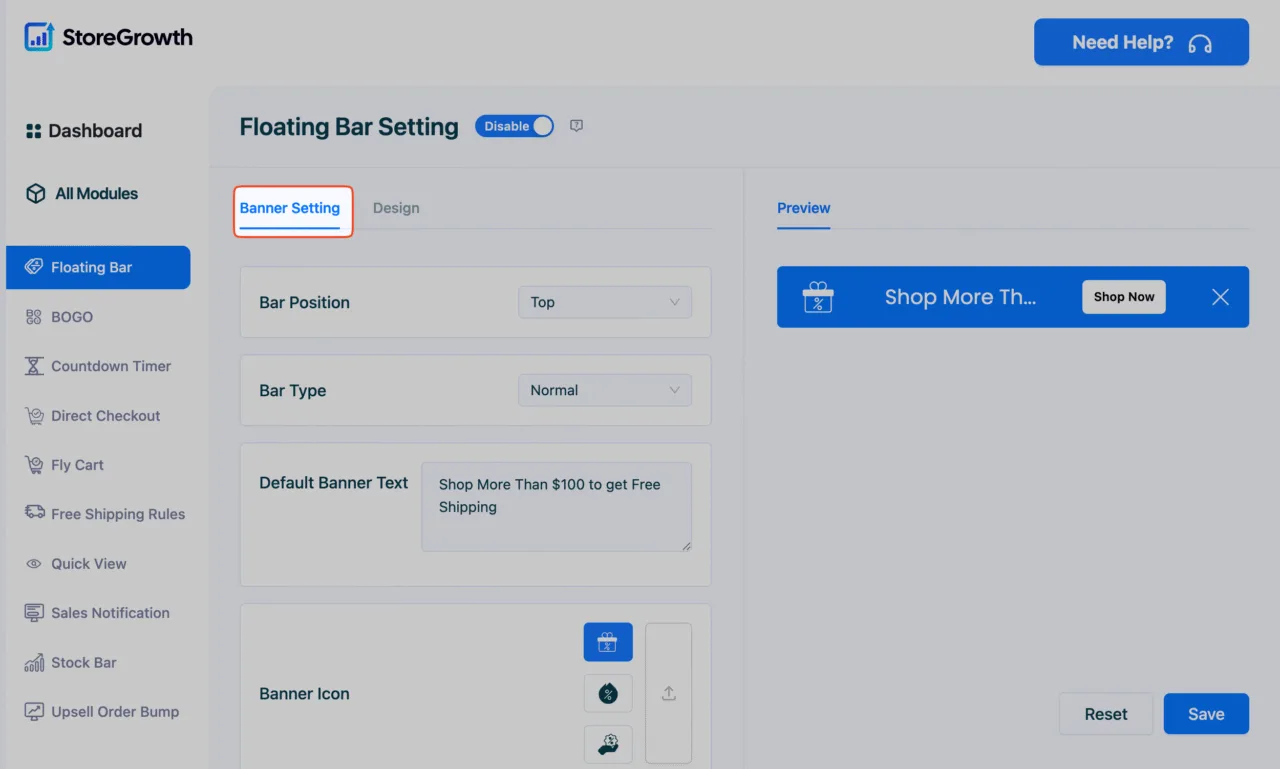Open the Direct Checkout module
The image size is (1280, 769).
[92, 415]
